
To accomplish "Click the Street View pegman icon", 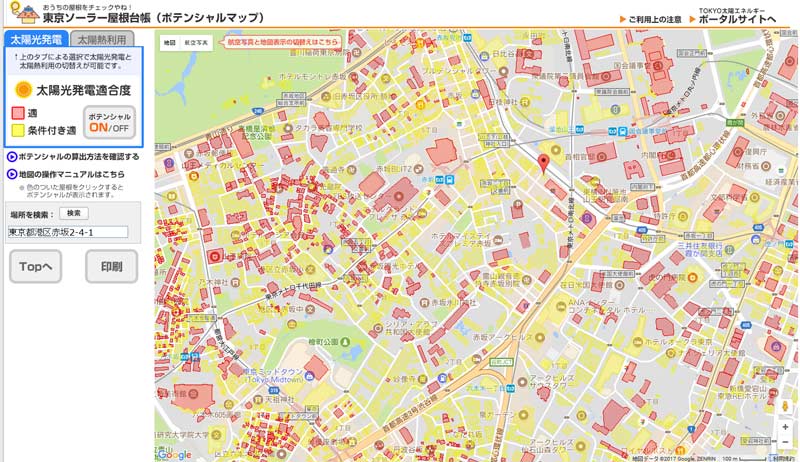I will click(x=785, y=406).
